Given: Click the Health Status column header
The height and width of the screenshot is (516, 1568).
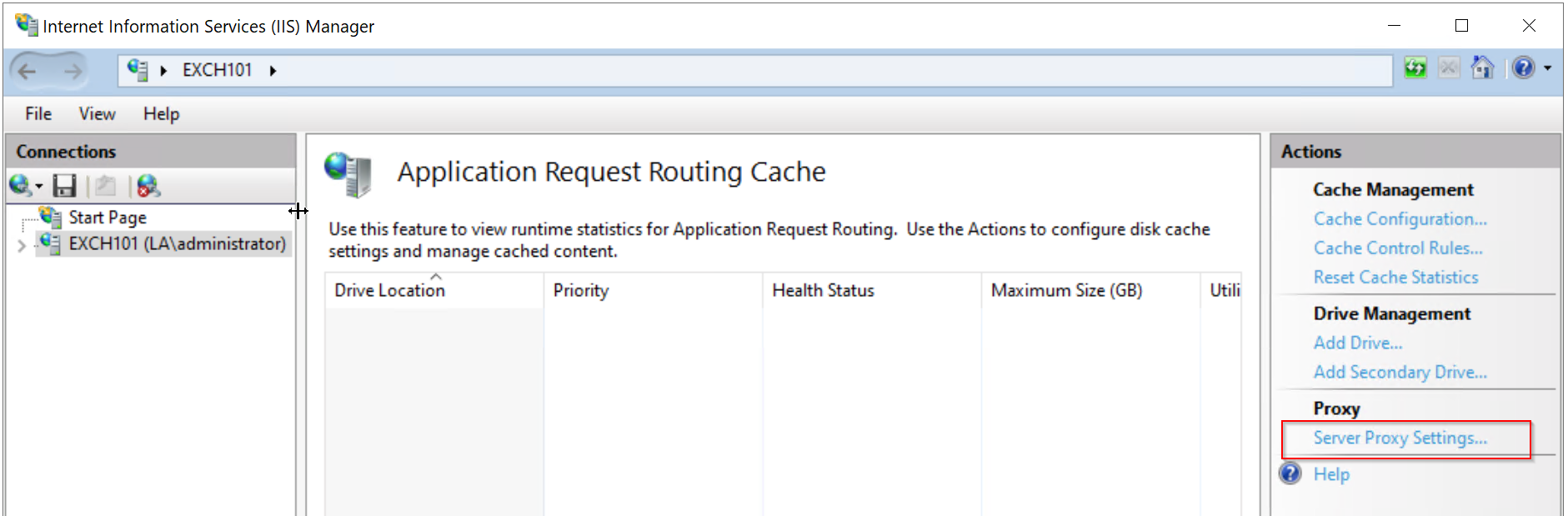Looking at the screenshot, I should 823,291.
